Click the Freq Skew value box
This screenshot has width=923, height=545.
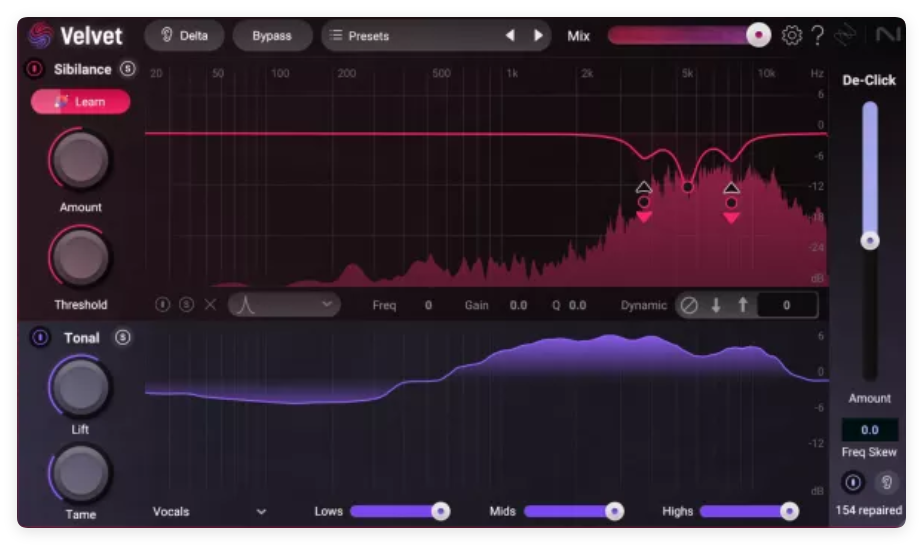point(869,430)
